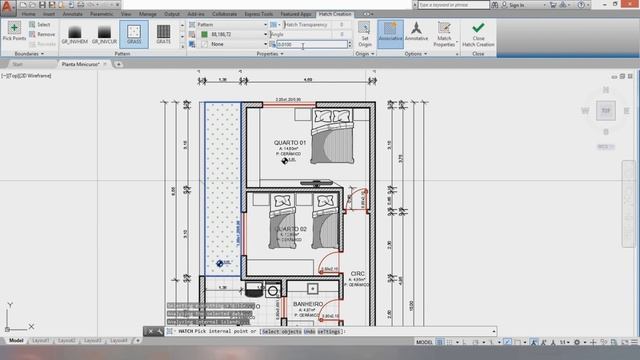
Task: Open the Parametric ribbon tab
Action: pos(102,14)
